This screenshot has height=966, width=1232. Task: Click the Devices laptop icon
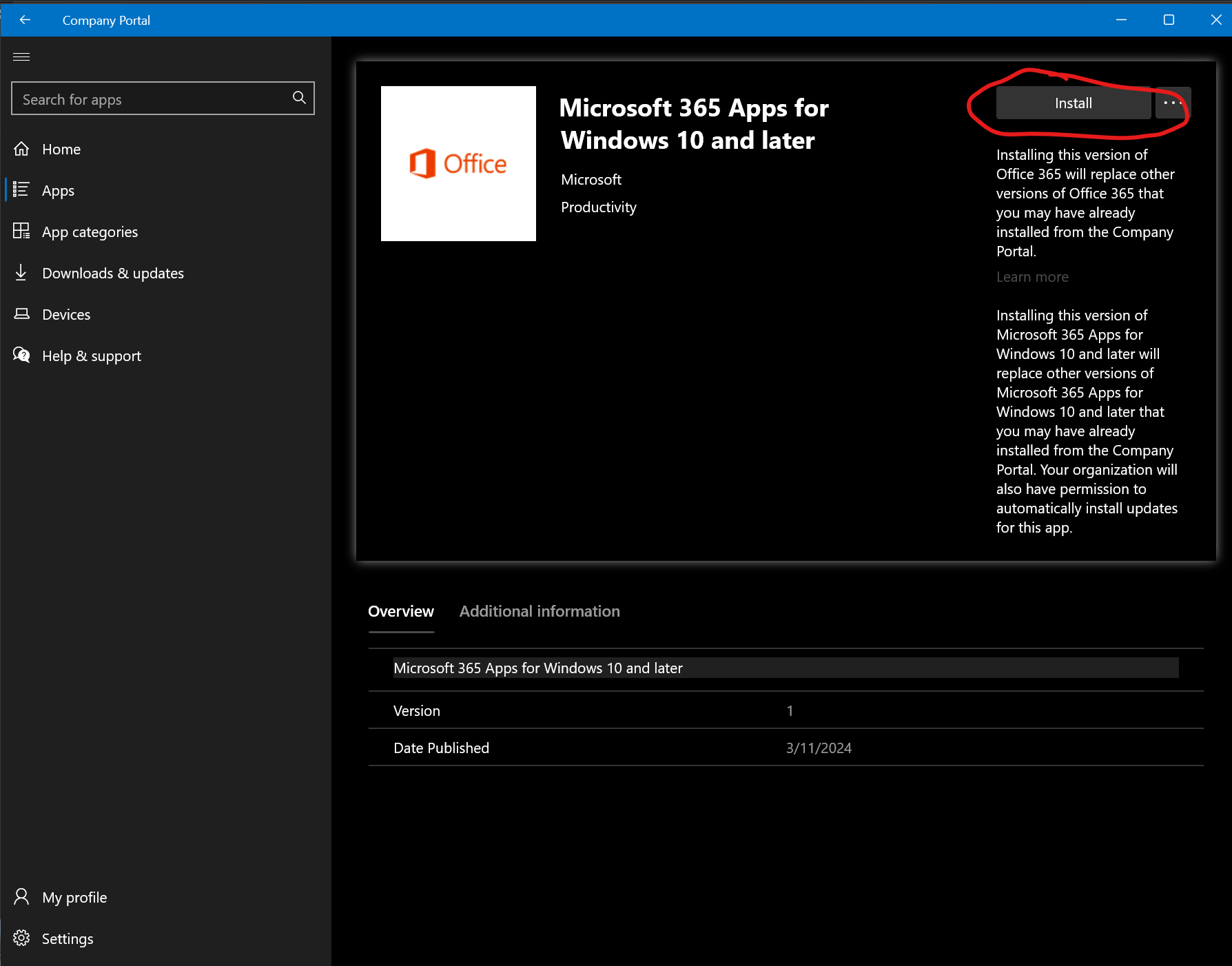(21, 314)
